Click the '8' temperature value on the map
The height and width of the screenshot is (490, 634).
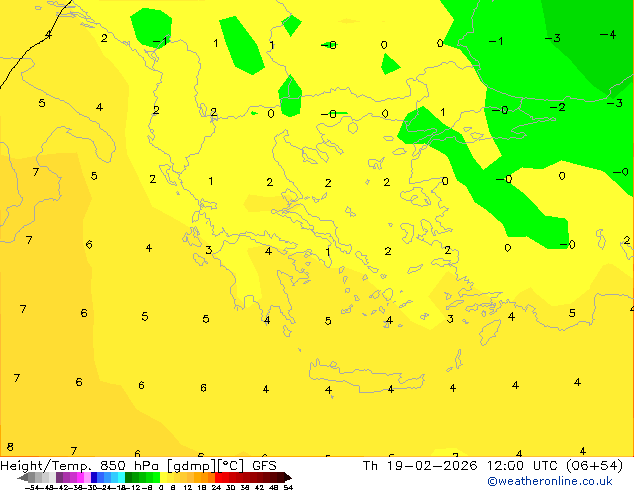[x=10, y=447]
